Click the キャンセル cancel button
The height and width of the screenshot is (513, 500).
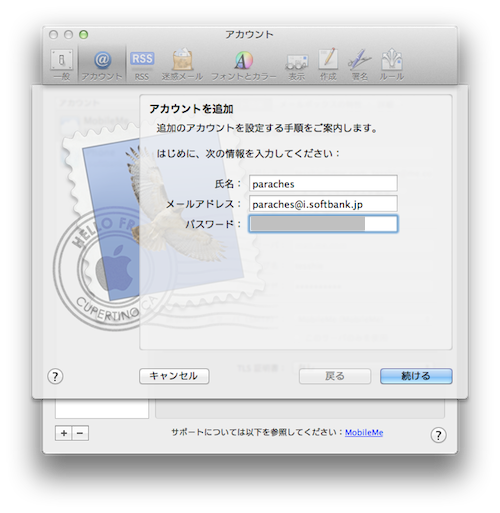pos(174,376)
